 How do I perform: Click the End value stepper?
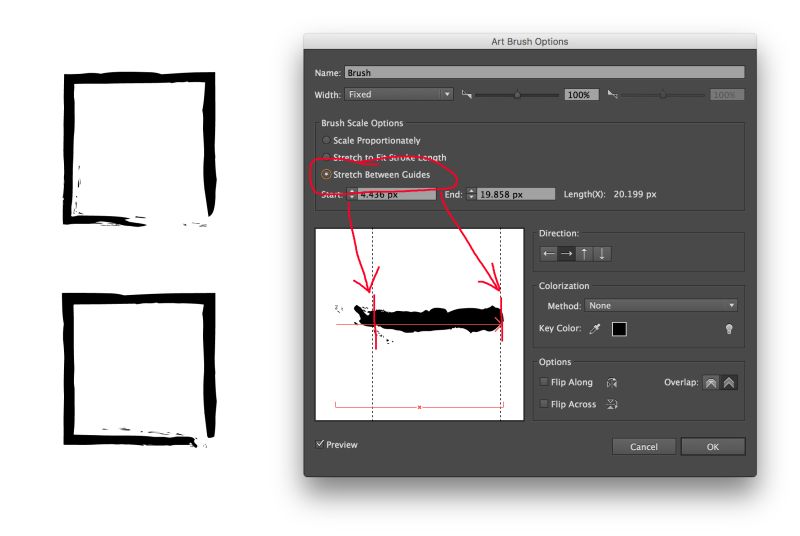coord(471,194)
